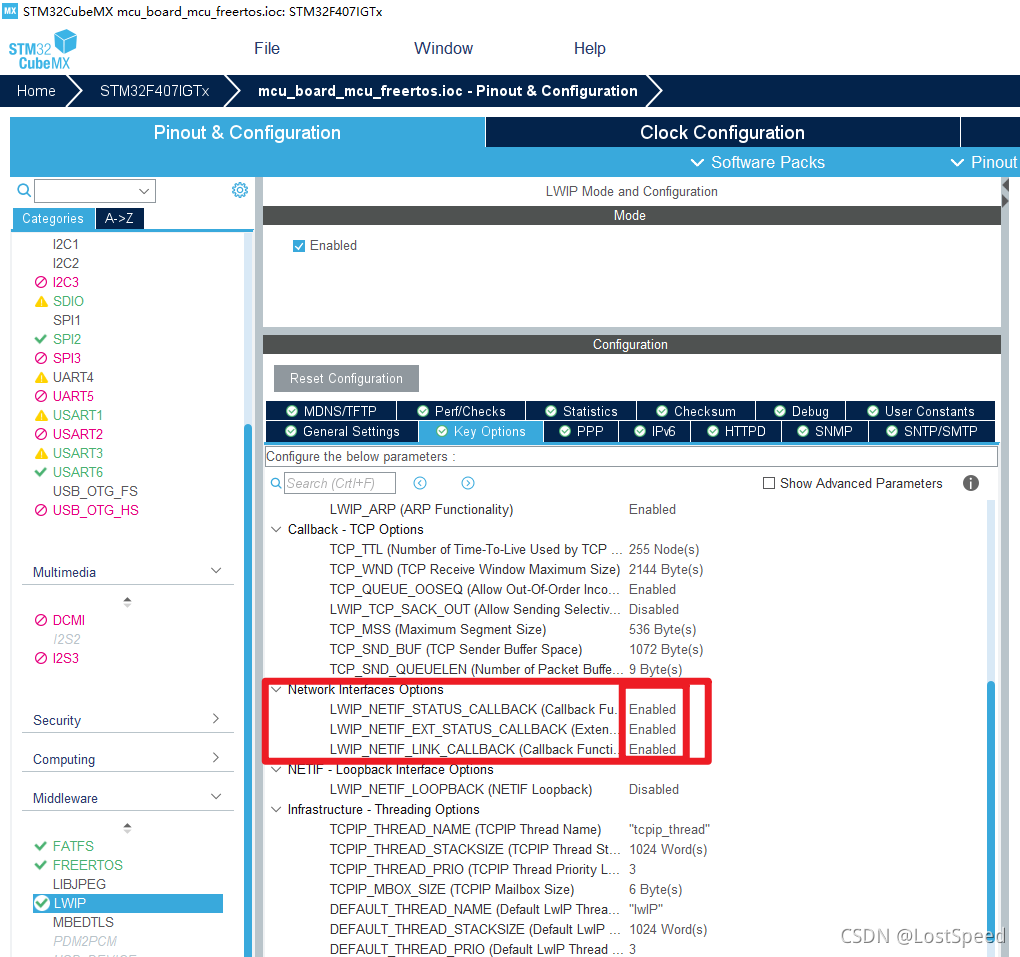The height and width of the screenshot is (957, 1020).
Task: Enable Show Advanced Parameters checkbox
Action: [769, 483]
